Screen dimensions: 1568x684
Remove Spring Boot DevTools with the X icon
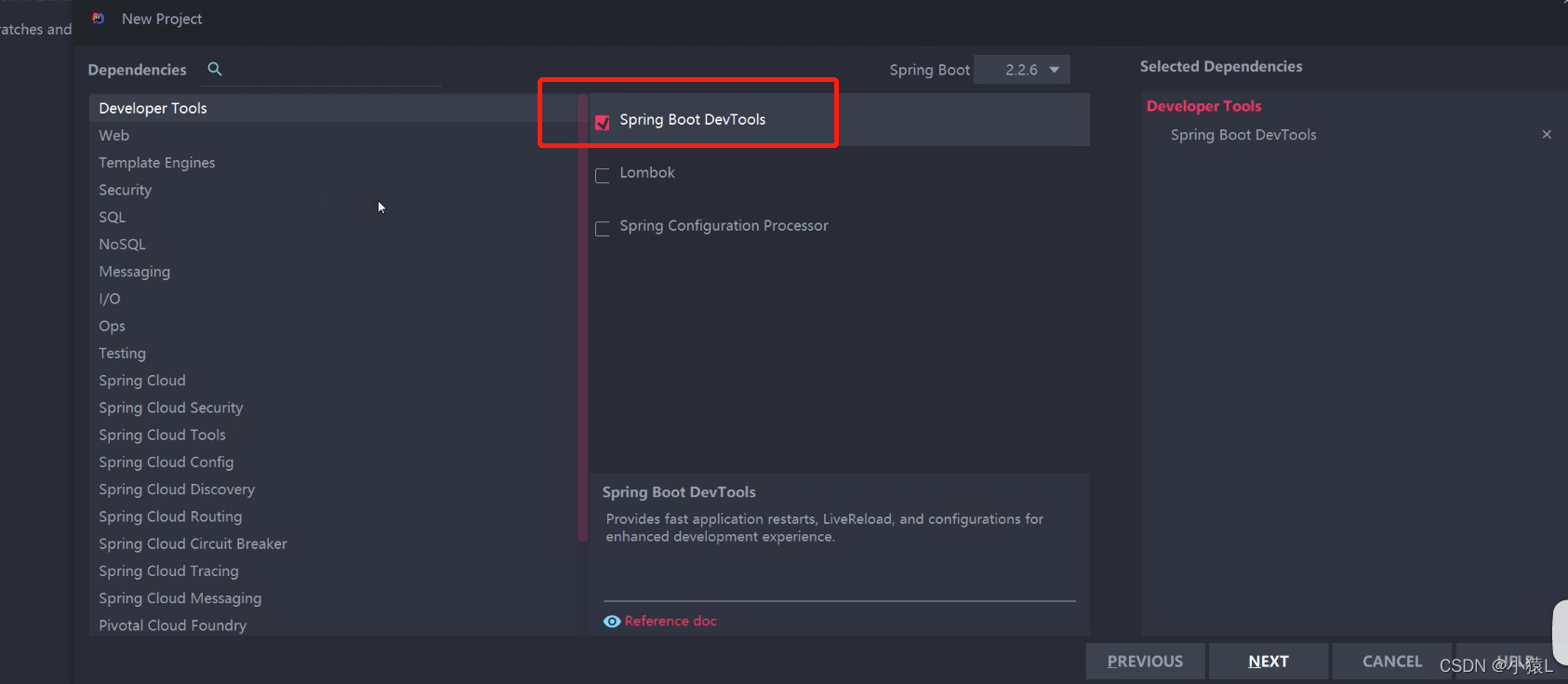1547,134
